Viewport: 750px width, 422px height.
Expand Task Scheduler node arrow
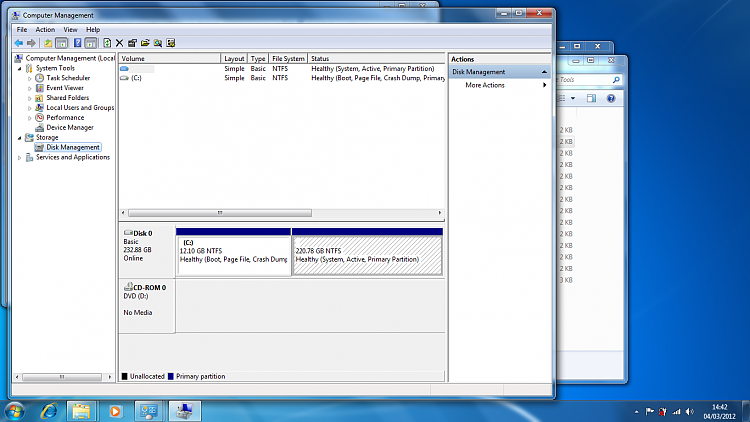30,78
